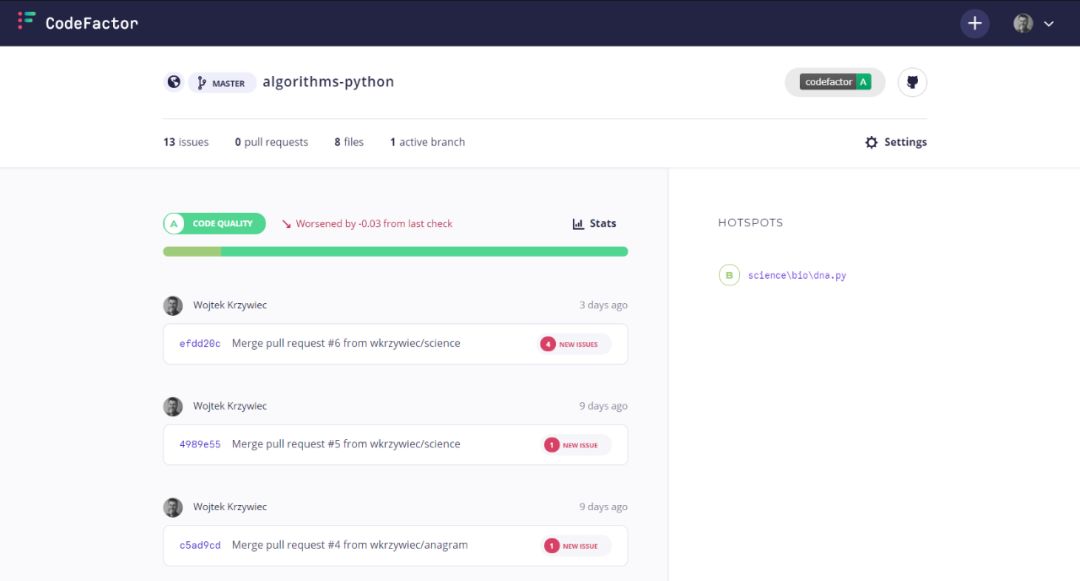Click the CodeFactor logo icon
Image resolution: width=1080 pixels, height=581 pixels.
click(x=26, y=21)
